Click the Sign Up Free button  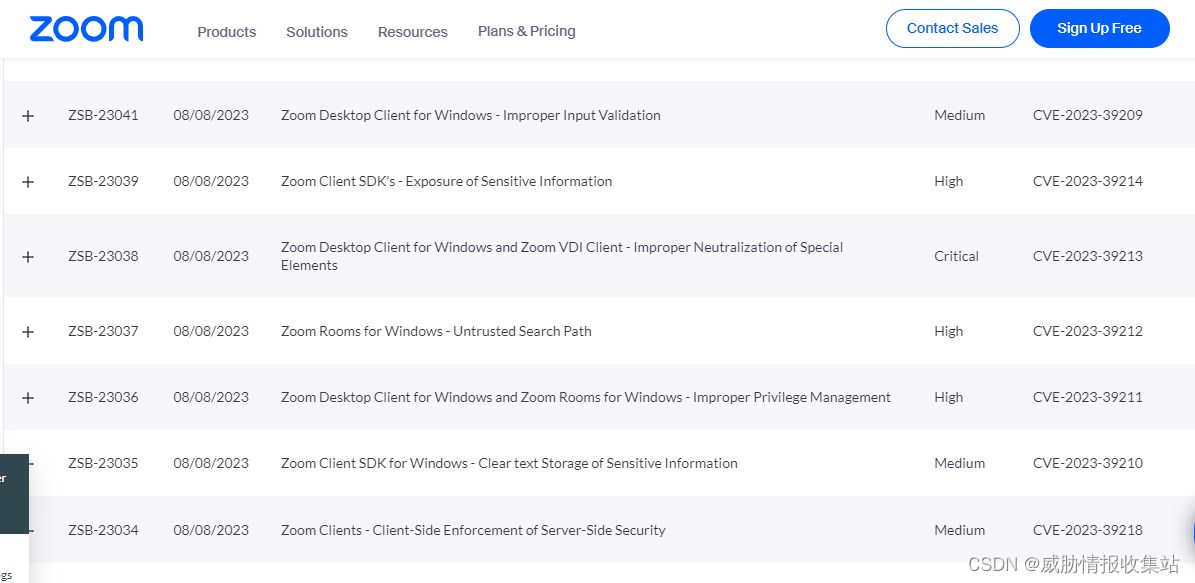[1099, 29]
